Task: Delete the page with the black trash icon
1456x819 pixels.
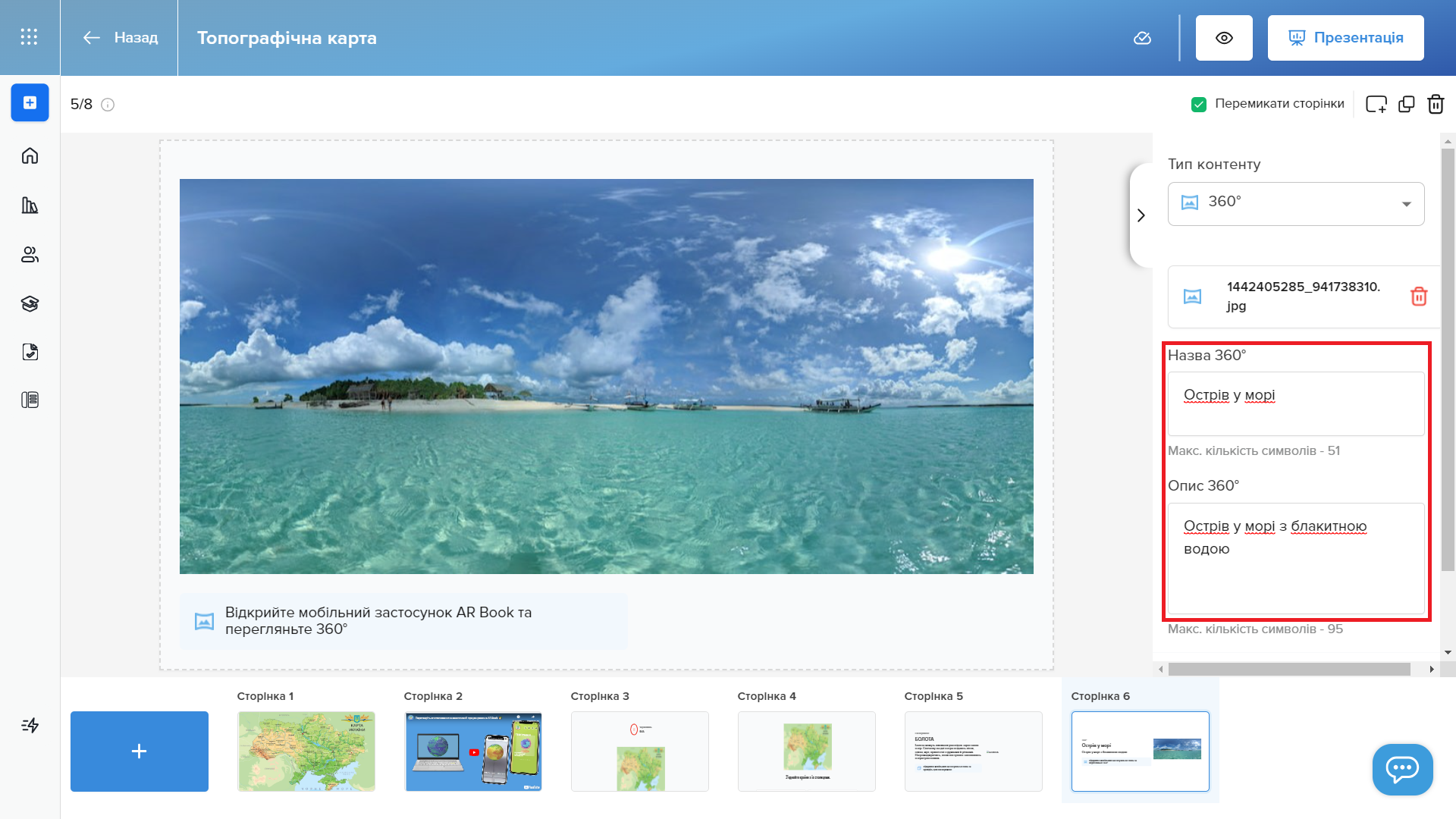Action: point(1436,104)
